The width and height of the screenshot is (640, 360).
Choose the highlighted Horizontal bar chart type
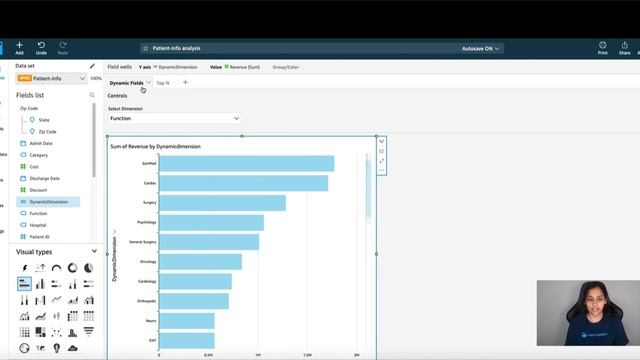coord(24,284)
